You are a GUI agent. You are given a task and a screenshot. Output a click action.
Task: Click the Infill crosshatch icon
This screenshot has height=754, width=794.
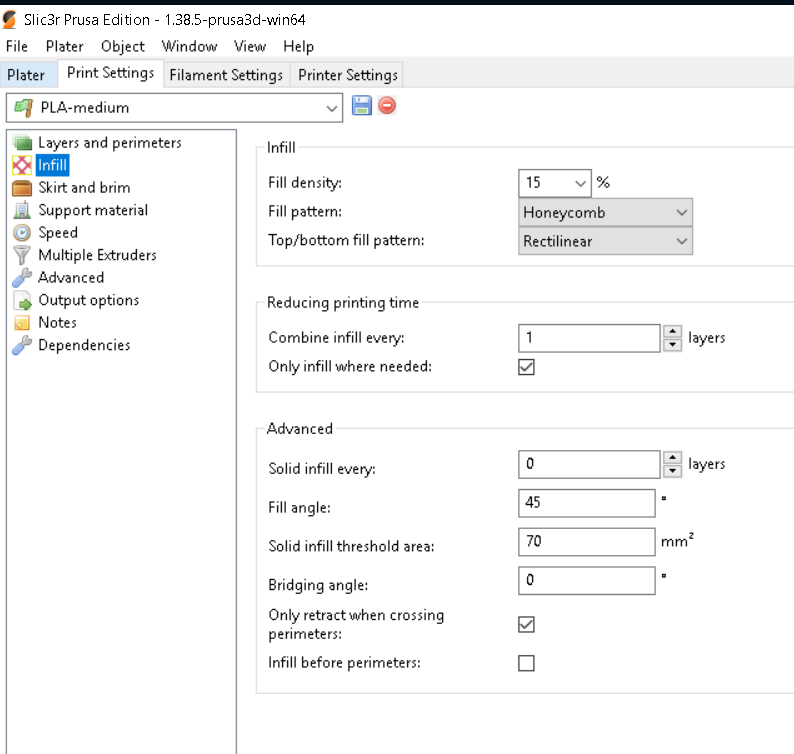coord(22,165)
